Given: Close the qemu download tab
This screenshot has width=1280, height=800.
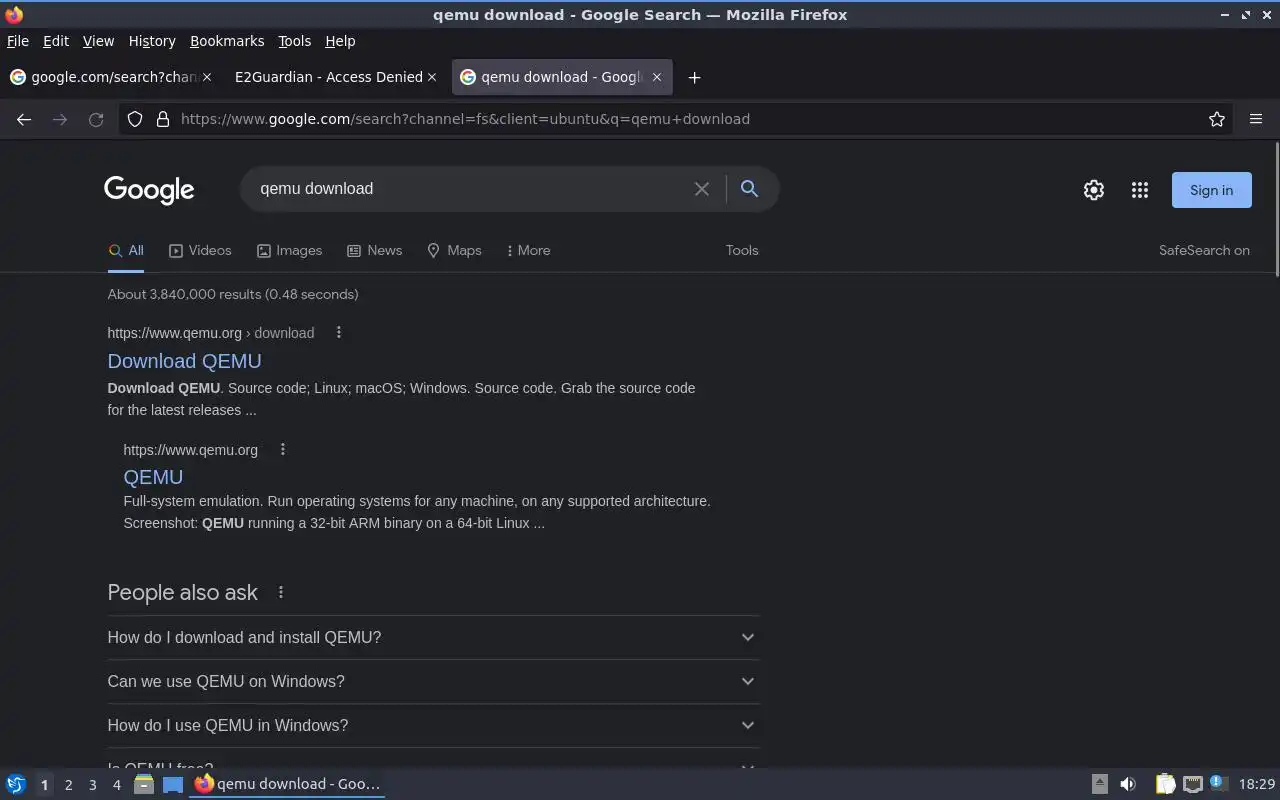Looking at the screenshot, I should click(x=657, y=77).
